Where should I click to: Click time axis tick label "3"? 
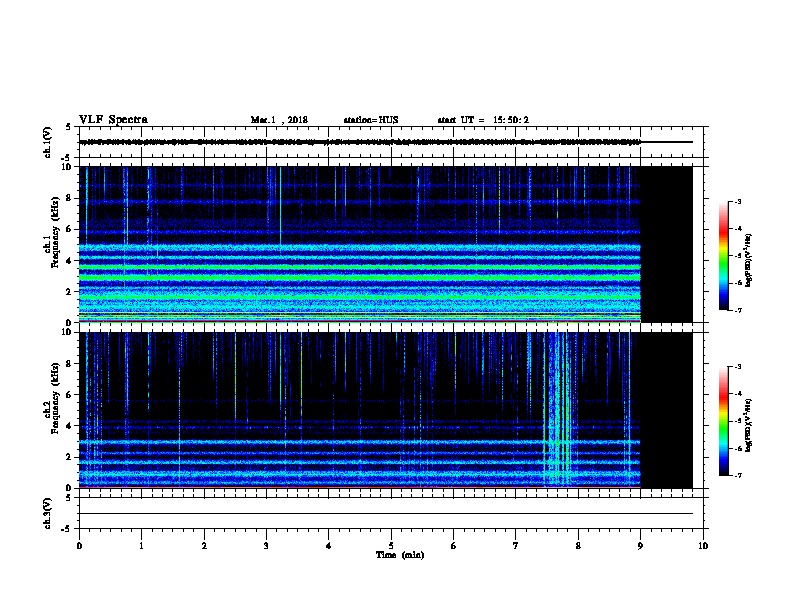pos(266,546)
